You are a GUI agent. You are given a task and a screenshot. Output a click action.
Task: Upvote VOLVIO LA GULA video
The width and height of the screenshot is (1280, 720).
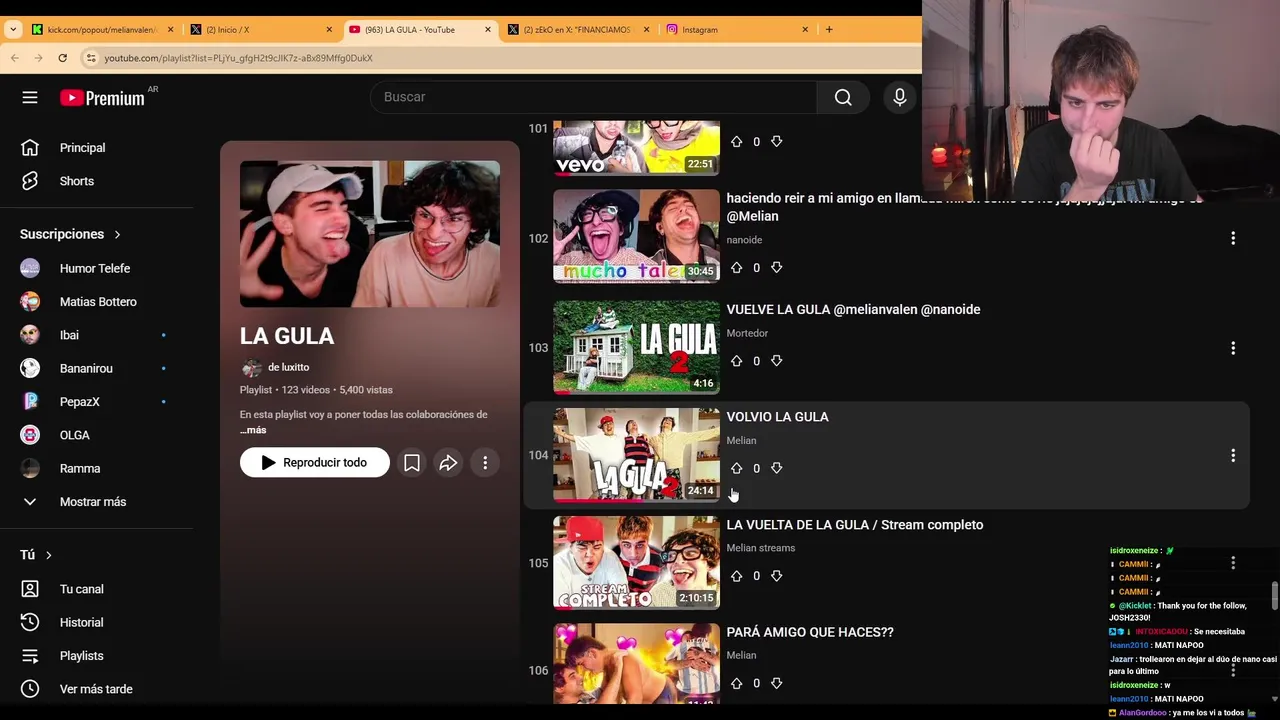tap(737, 468)
